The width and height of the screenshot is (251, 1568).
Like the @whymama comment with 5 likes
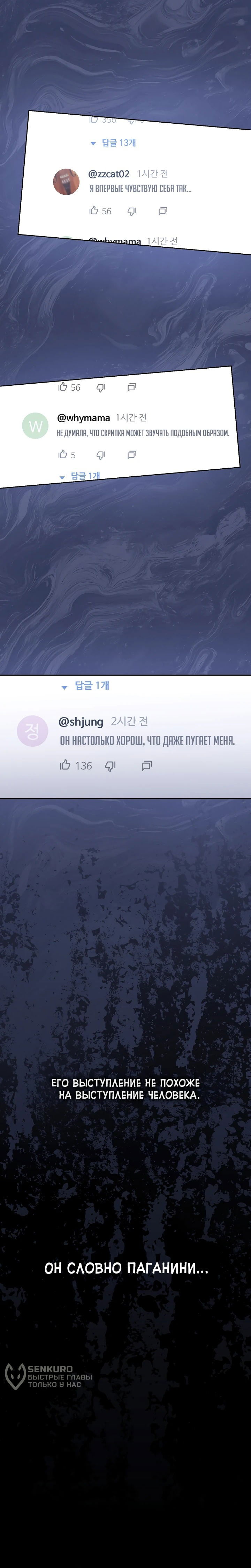[x=63, y=454]
